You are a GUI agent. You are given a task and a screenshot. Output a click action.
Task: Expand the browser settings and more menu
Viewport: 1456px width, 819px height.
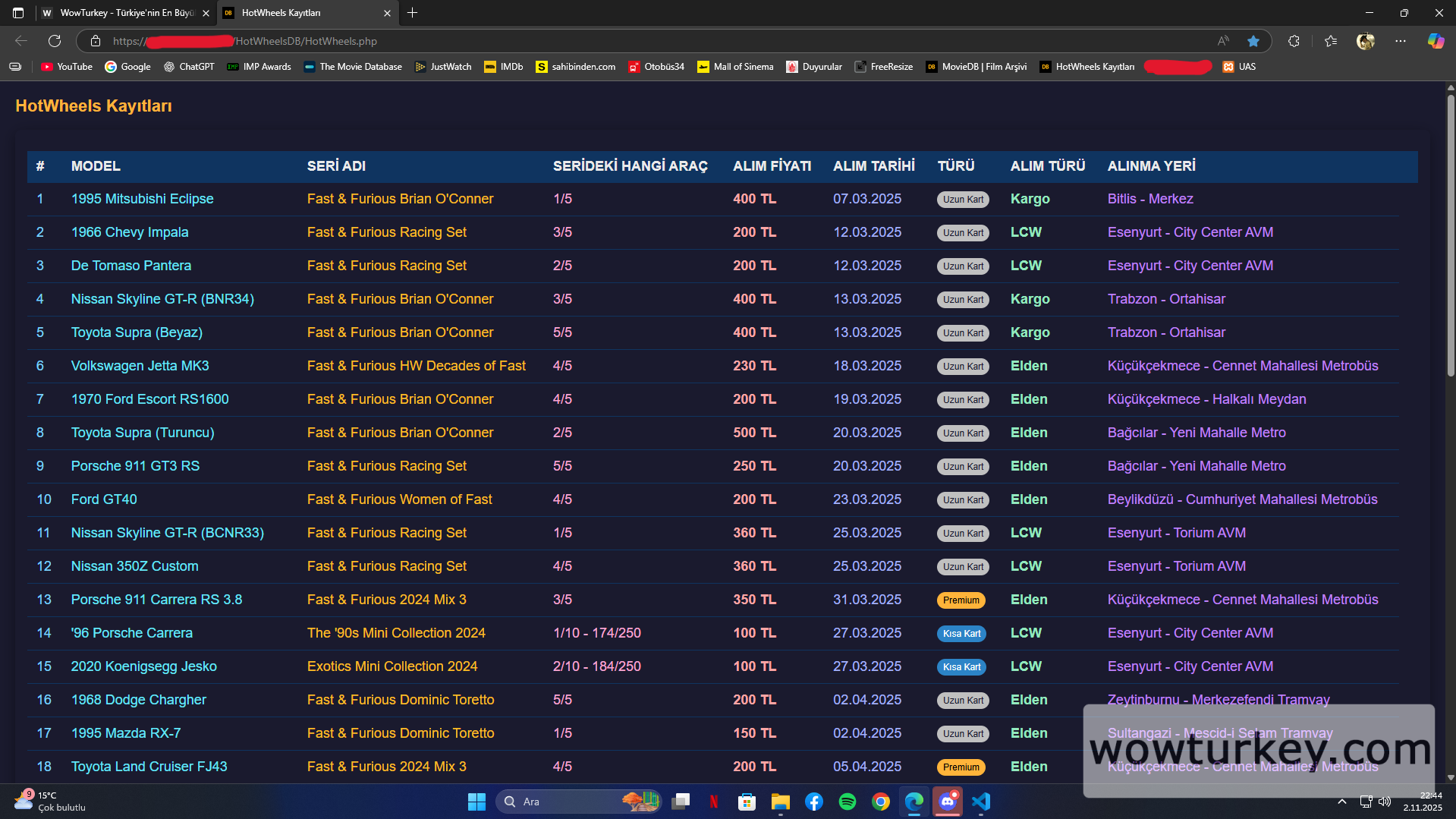pos(1401,41)
